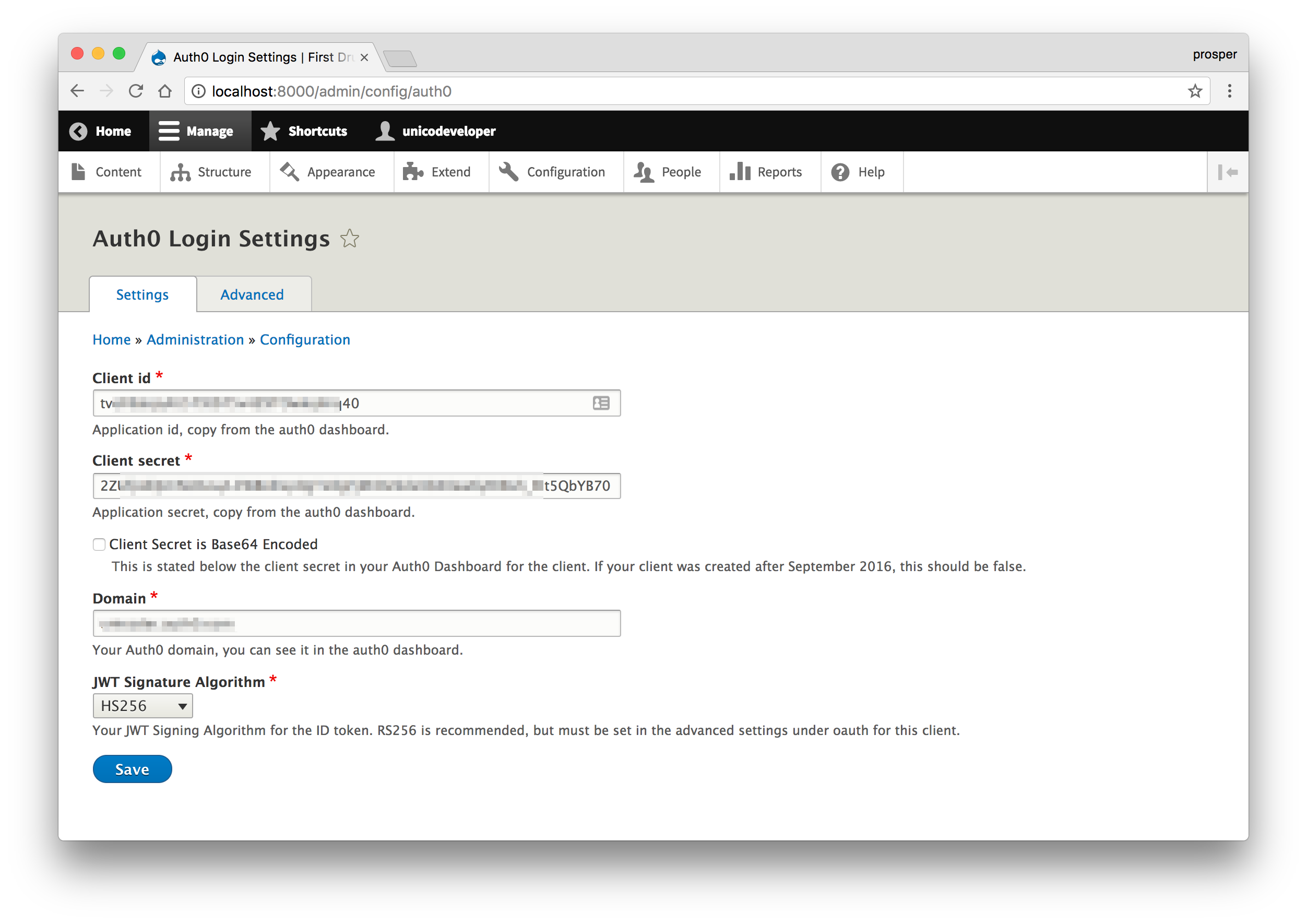The image size is (1307, 924).
Task: Click the Help menu icon
Action: [841, 171]
